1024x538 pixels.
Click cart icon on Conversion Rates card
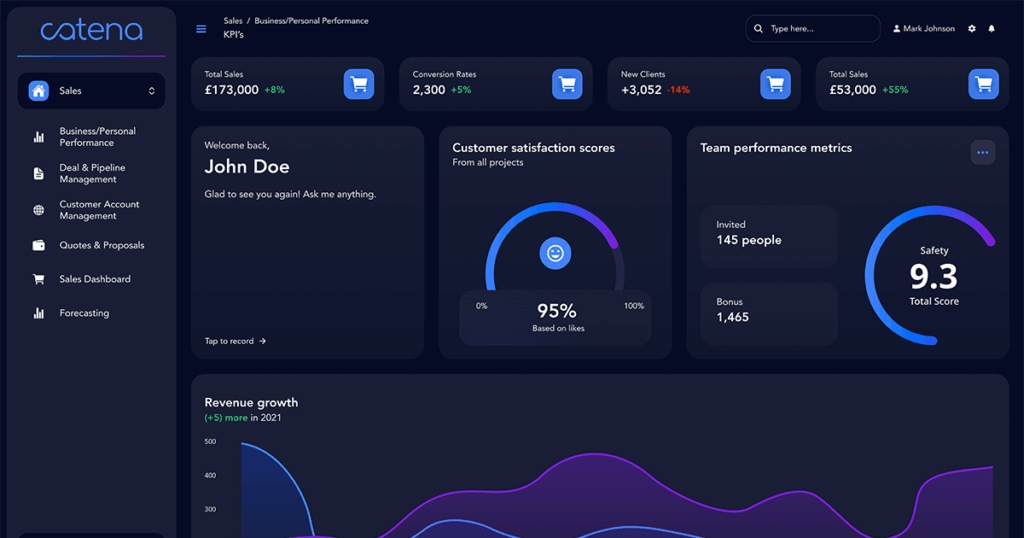click(x=567, y=84)
